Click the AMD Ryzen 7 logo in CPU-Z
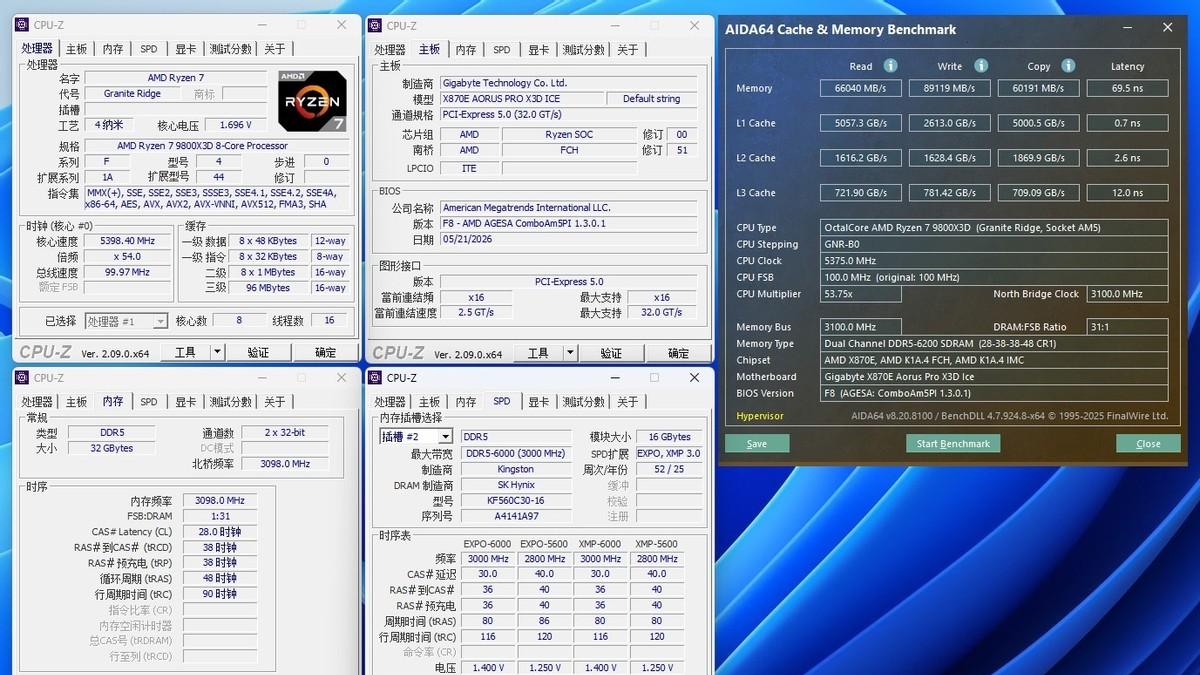Screen dimensions: 1200x675 tap(313, 102)
